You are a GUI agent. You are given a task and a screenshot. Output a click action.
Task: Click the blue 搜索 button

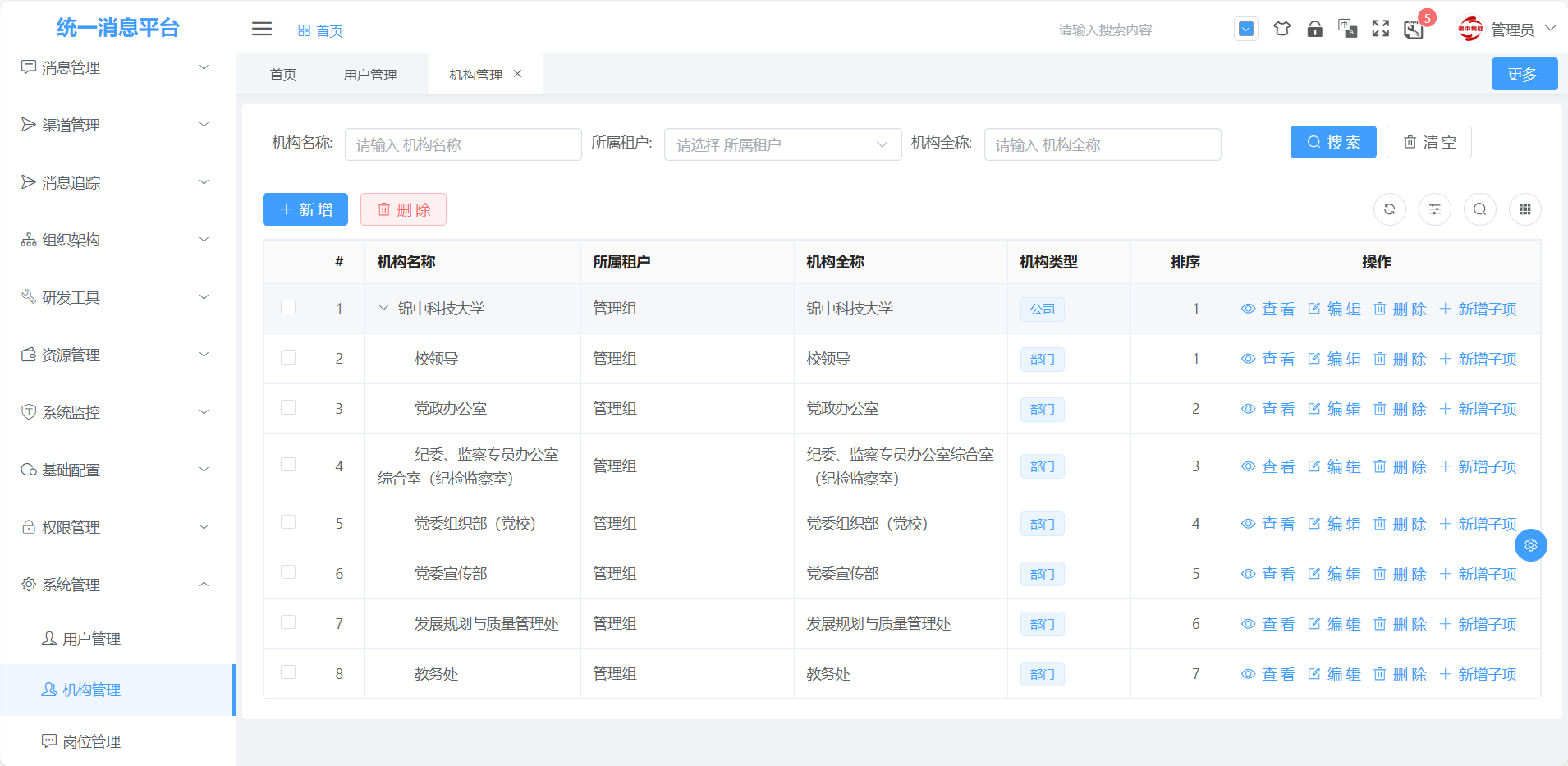(1333, 142)
